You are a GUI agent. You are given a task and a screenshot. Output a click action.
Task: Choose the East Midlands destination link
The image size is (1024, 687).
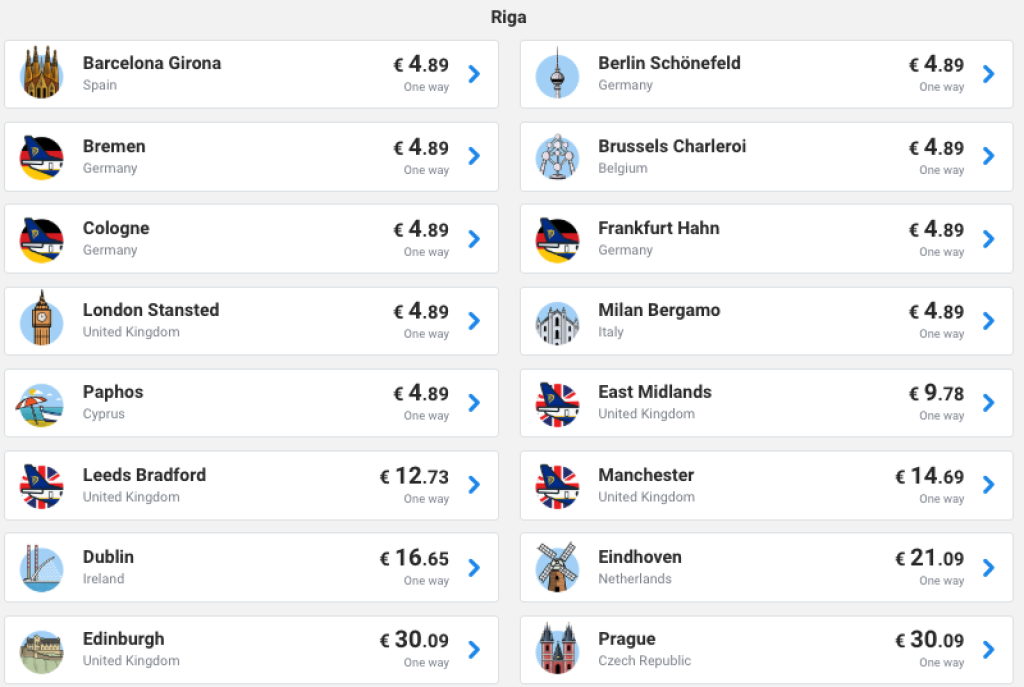(x=655, y=392)
